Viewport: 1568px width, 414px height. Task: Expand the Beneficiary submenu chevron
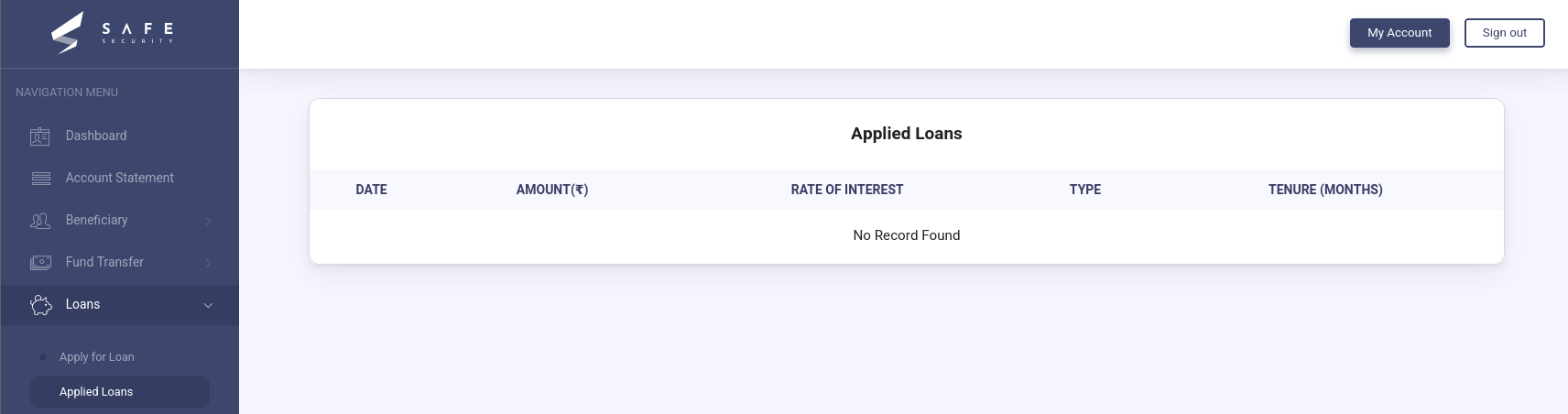pos(209,221)
